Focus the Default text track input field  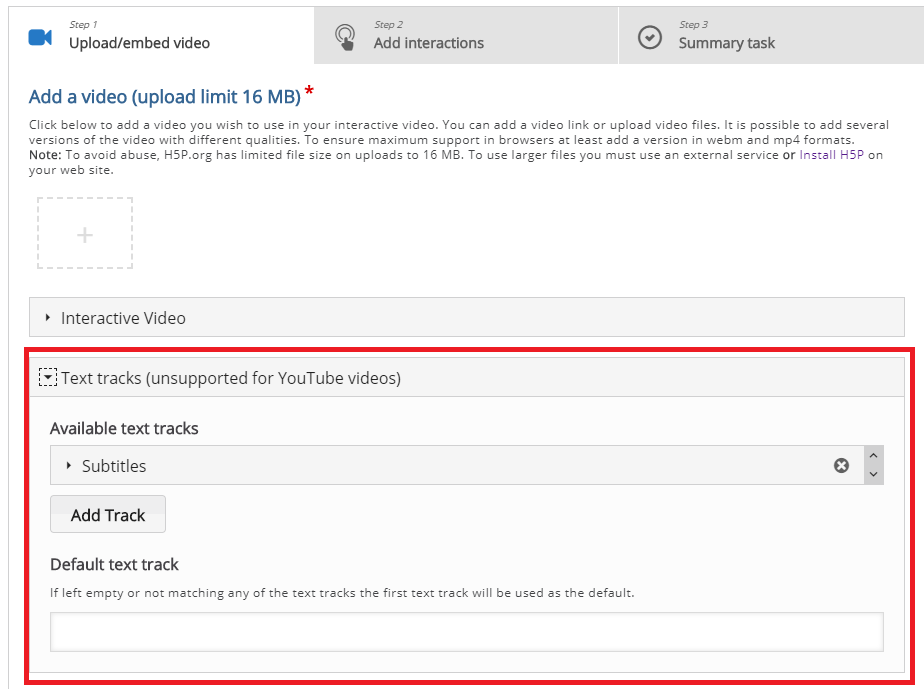467,632
